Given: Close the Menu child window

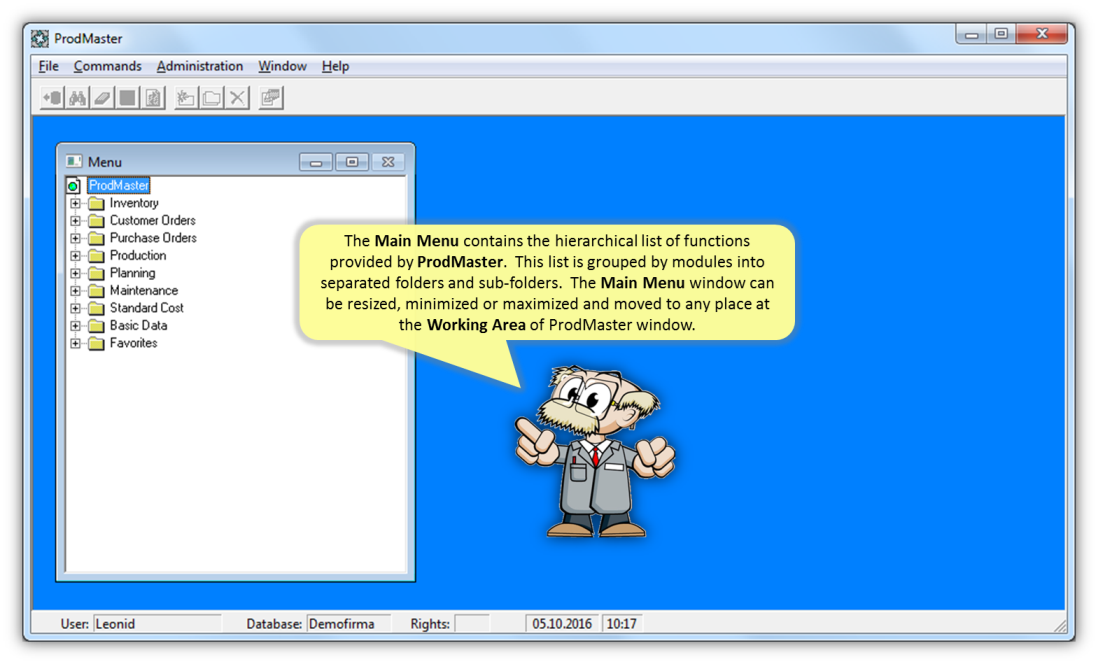Looking at the screenshot, I should coord(388,162).
